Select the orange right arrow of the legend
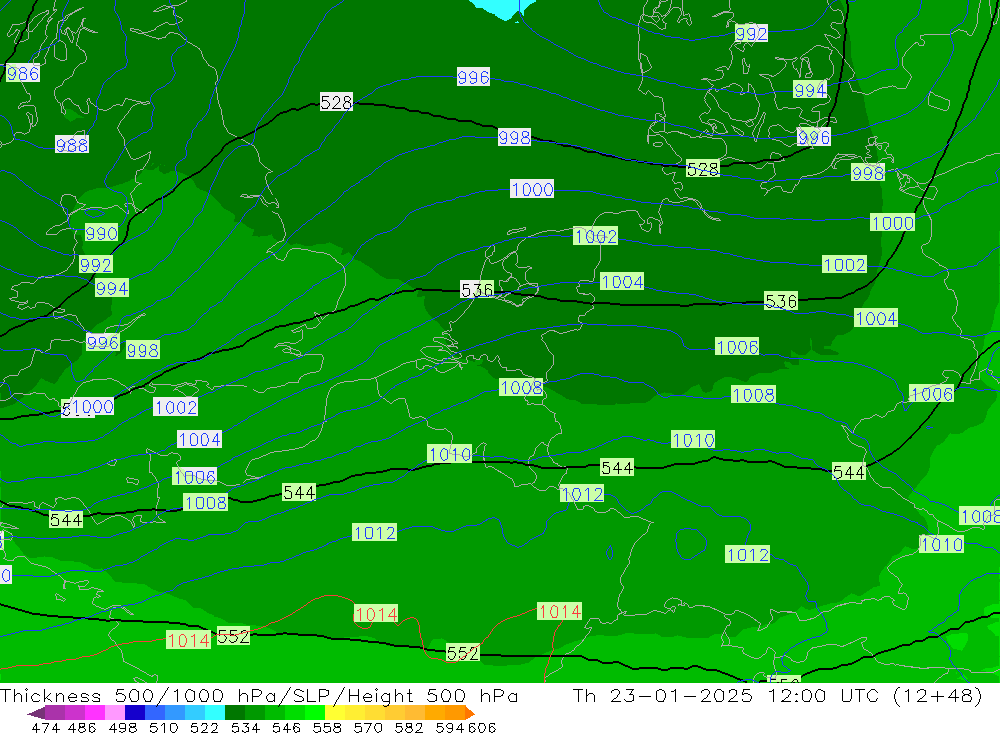Viewport: 1000px width, 733px height. coord(470,714)
